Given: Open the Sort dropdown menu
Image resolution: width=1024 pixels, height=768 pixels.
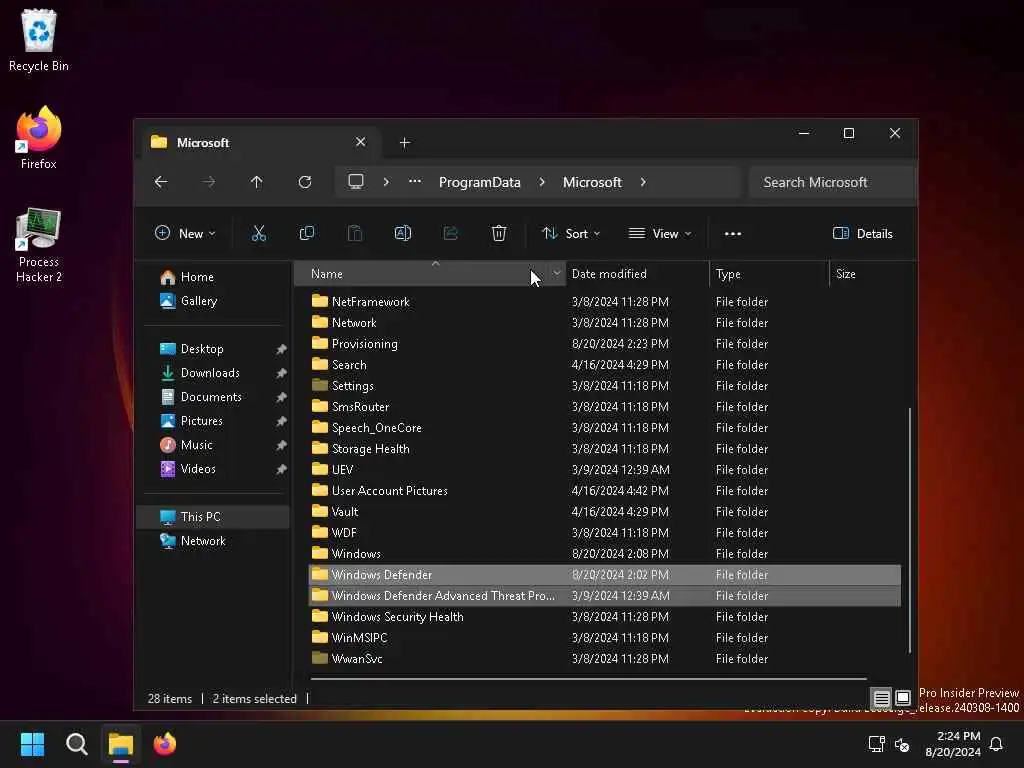Looking at the screenshot, I should (571, 233).
